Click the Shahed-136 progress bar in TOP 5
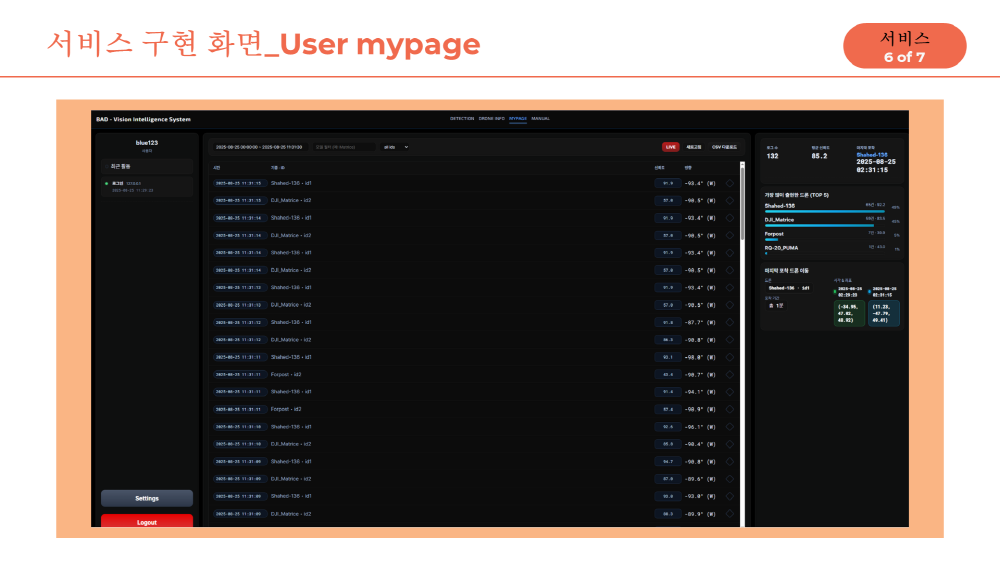 [x=825, y=211]
